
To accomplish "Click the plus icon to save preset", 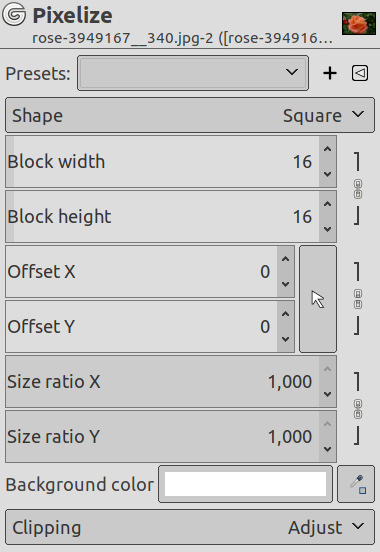I will pos(330,73).
